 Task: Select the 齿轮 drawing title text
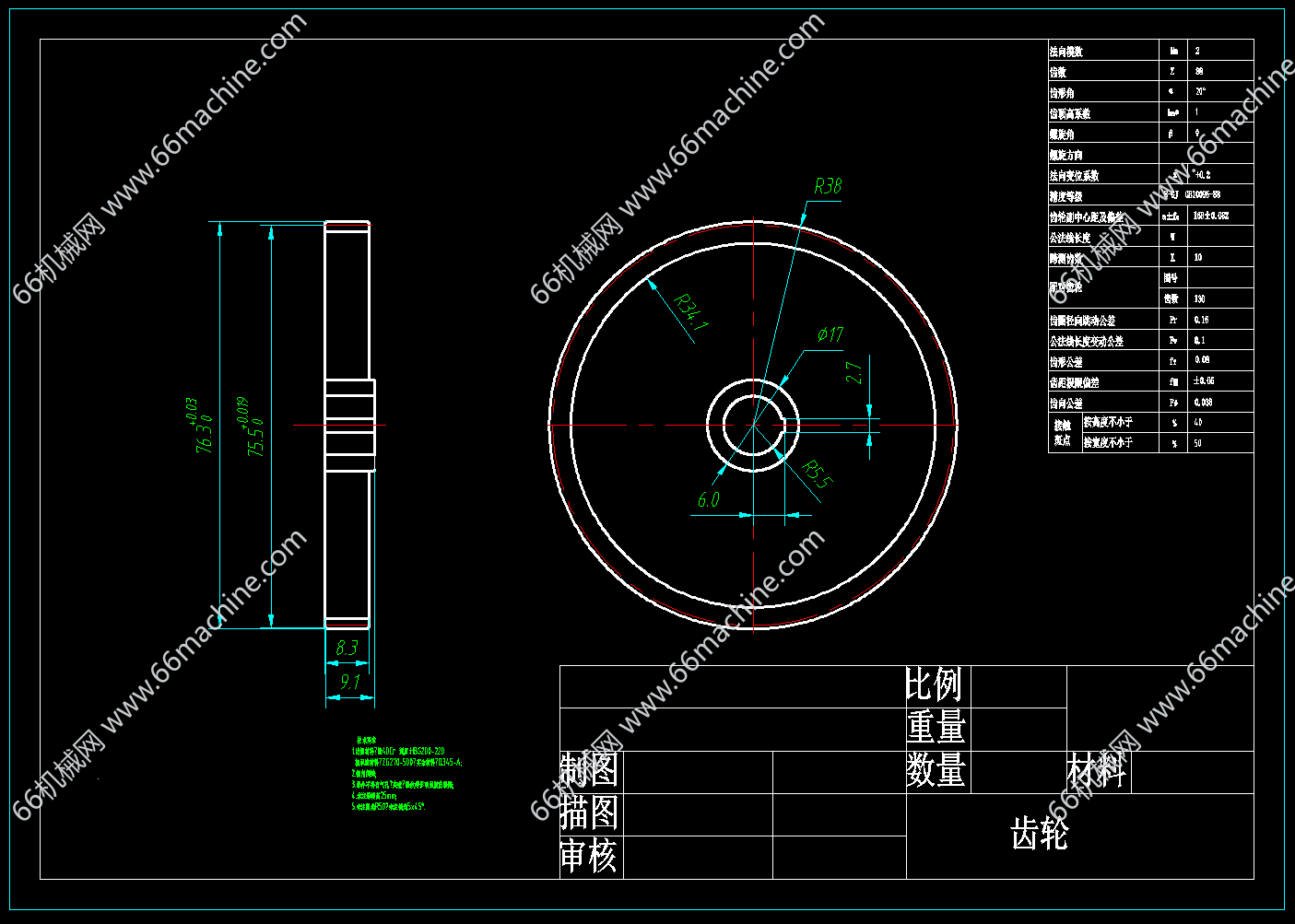click(x=1040, y=835)
